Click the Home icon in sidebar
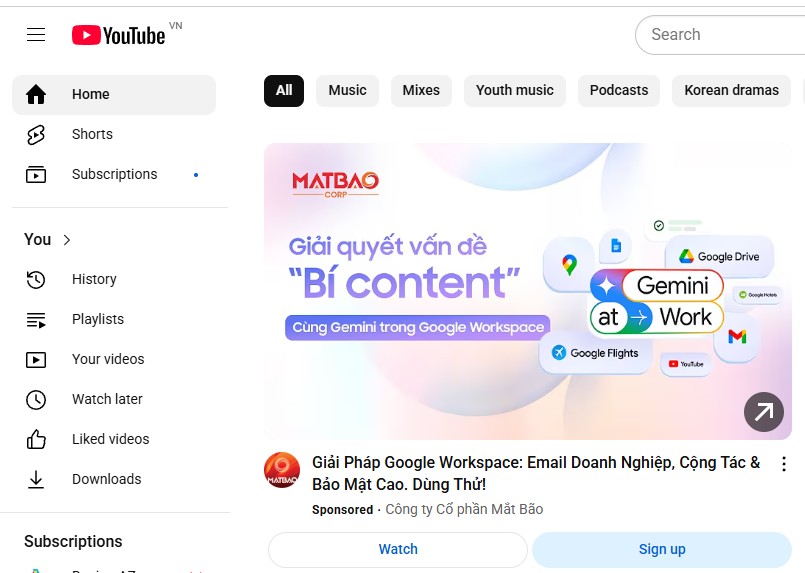This screenshot has width=805, height=573. click(x=36, y=94)
